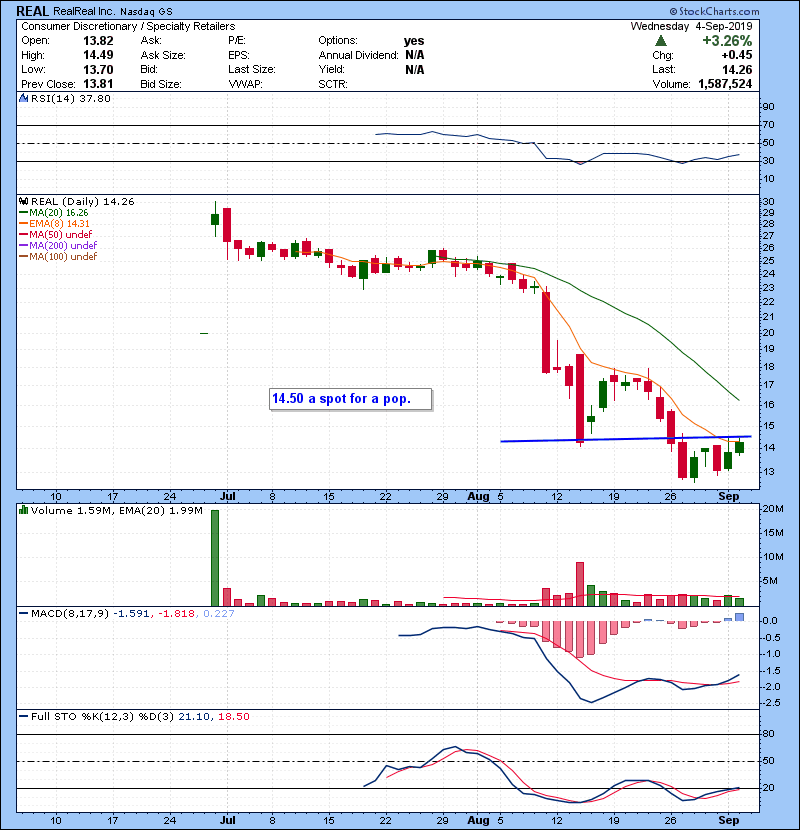This screenshot has width=800, height=830.
Task: Click the Nasdaq GS exchange label
Action: pyautogui.click(x=146, y=12)
